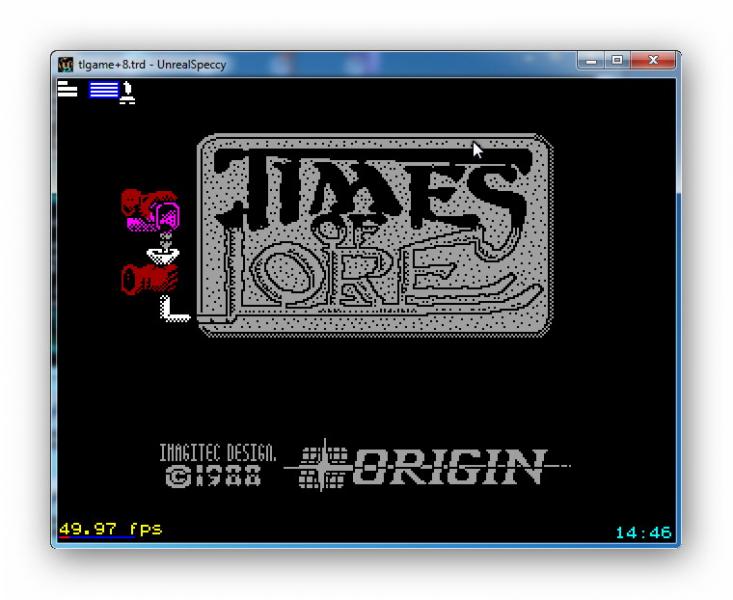Click the blue striped disk indicator icon

102,92
